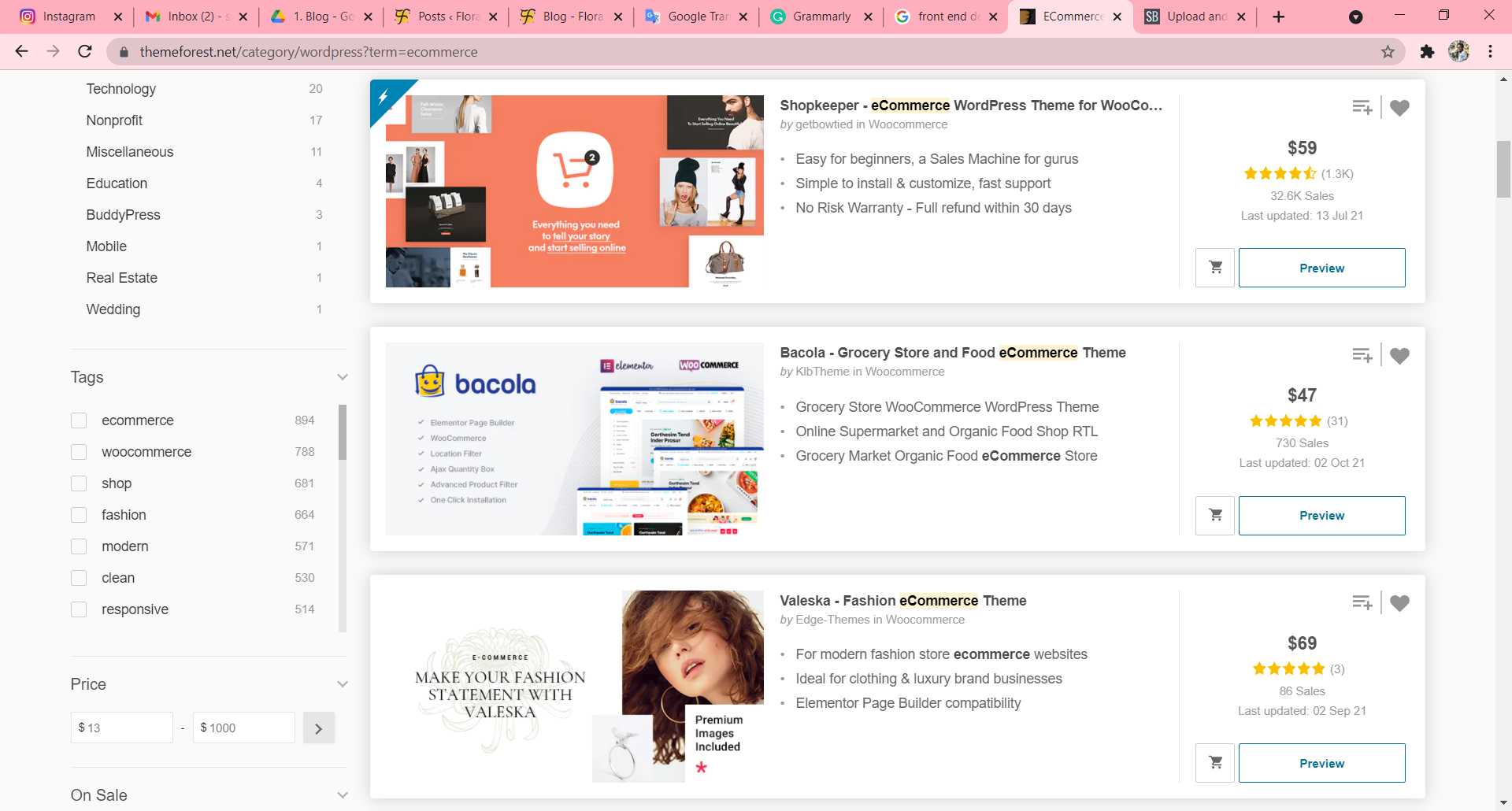This screenshot has width=1512, height=811.
Task: Open Shopkeeper eCommerce theme title link
Action: [x=971, y=106]
